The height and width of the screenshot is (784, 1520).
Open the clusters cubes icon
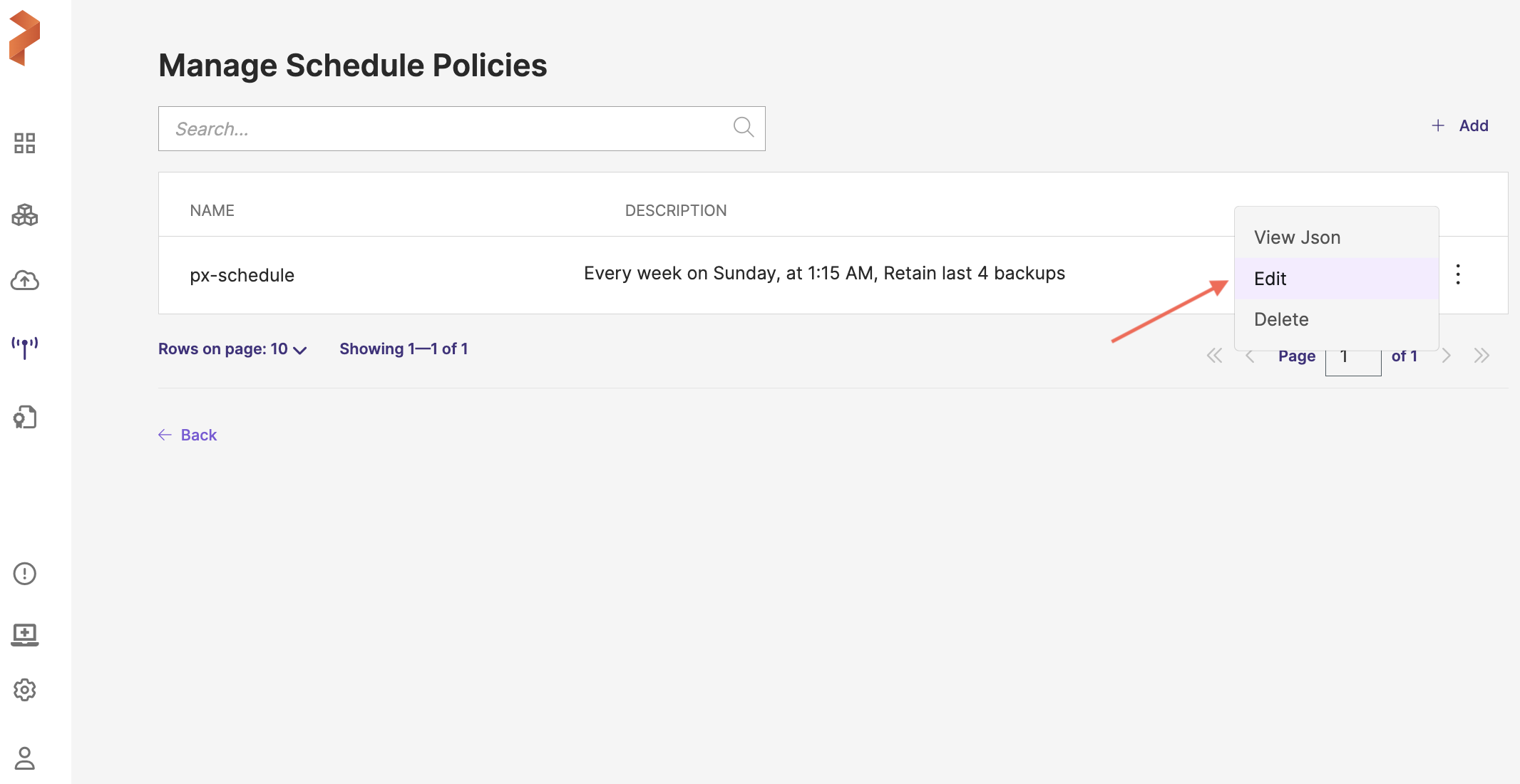click(x=24, y=215)
